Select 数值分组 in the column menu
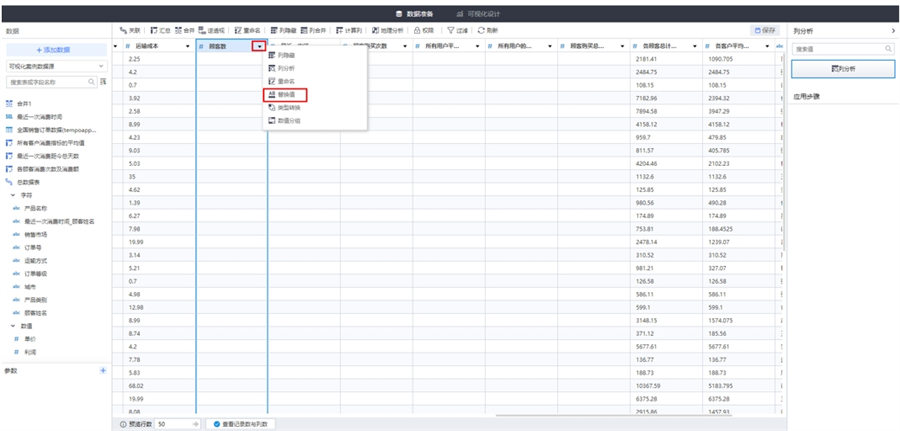900x431 pixels. (285, 120)
